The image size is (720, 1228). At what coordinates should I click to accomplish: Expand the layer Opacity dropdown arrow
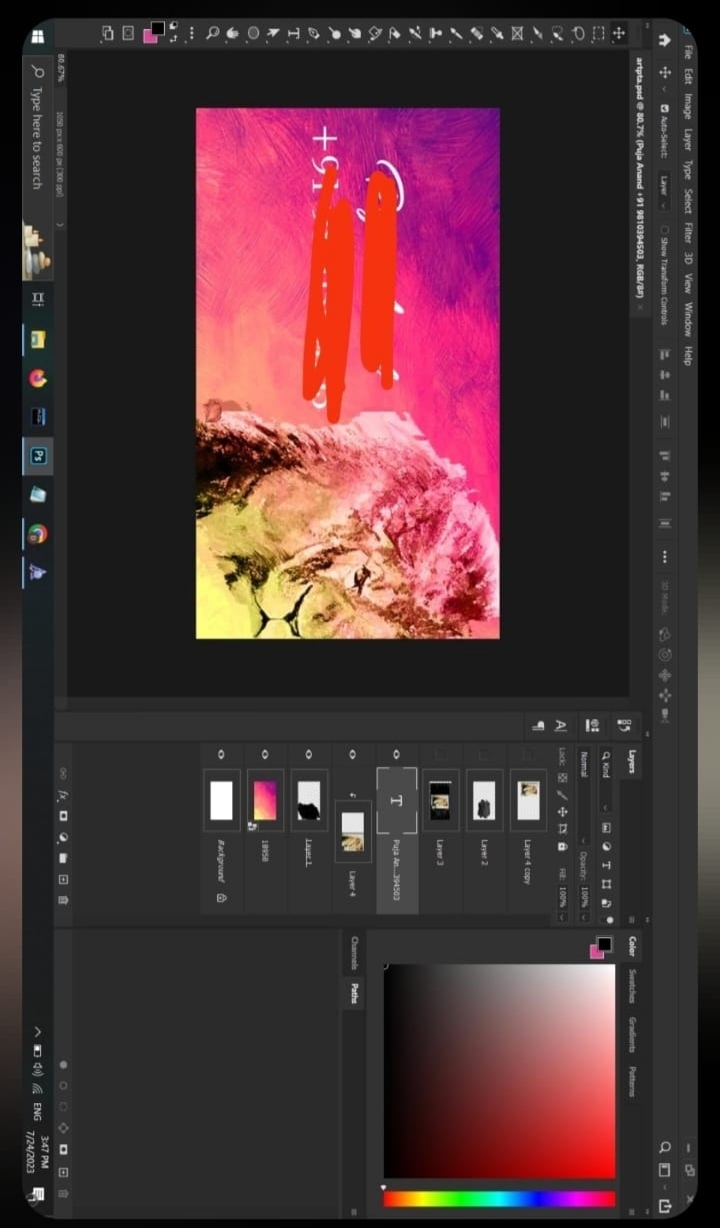584,915
